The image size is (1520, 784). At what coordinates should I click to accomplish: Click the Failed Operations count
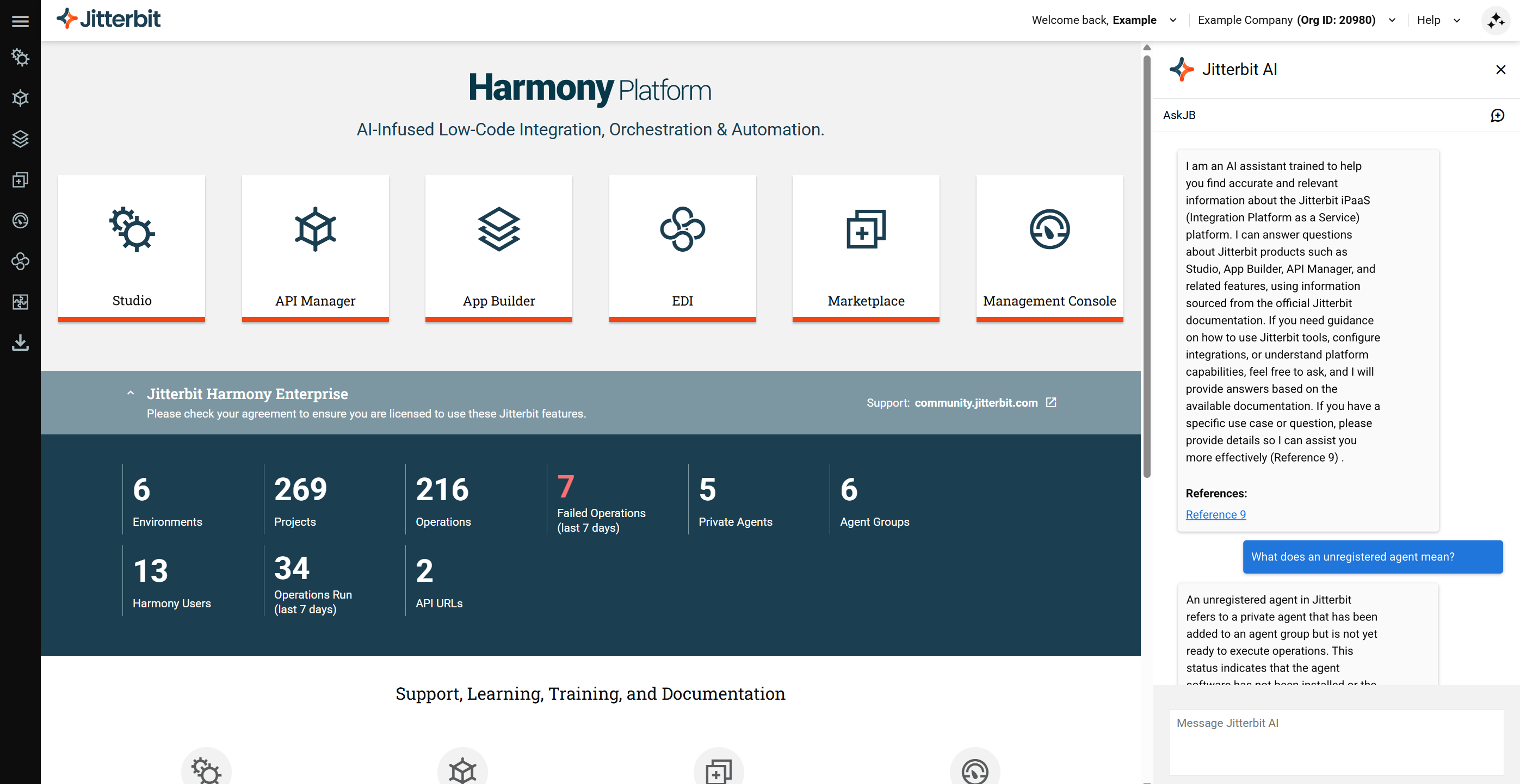[565, 487]
